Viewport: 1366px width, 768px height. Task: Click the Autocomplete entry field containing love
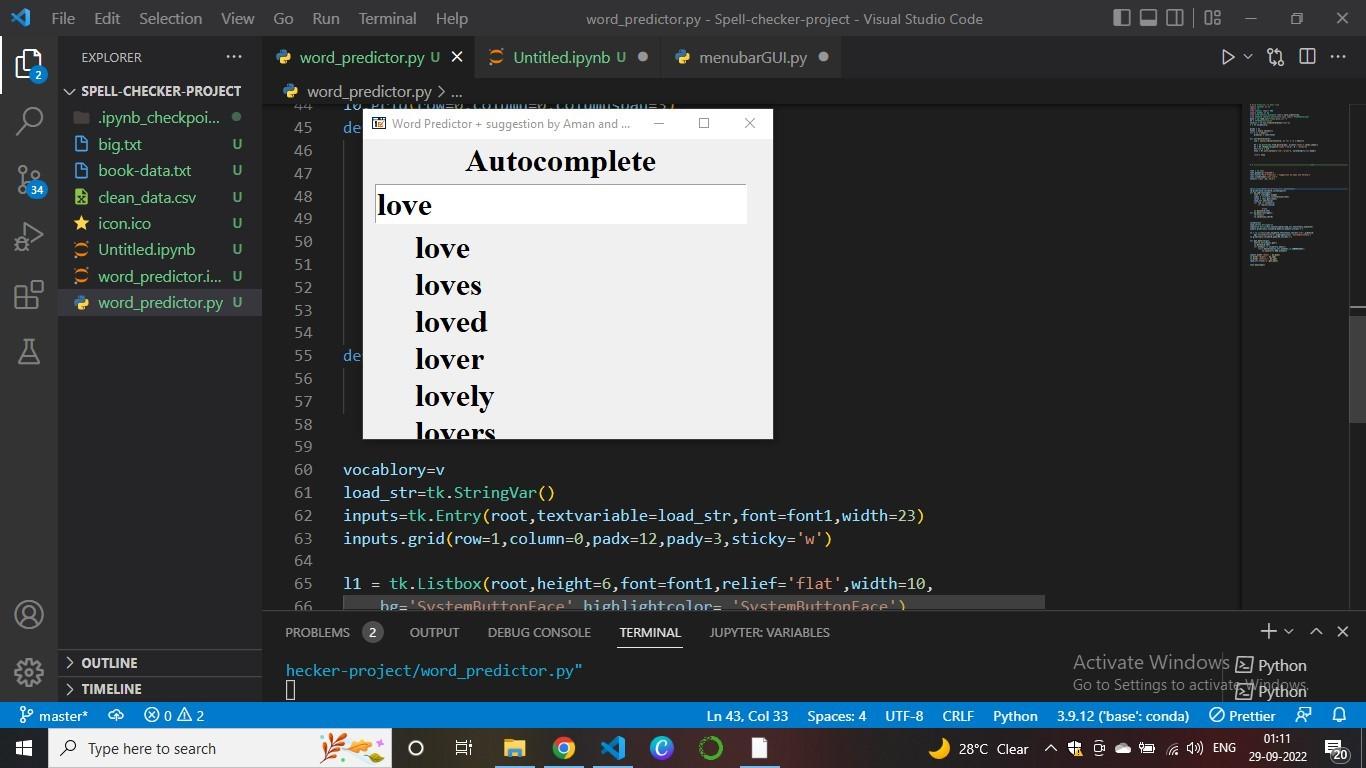pos(560,205)
